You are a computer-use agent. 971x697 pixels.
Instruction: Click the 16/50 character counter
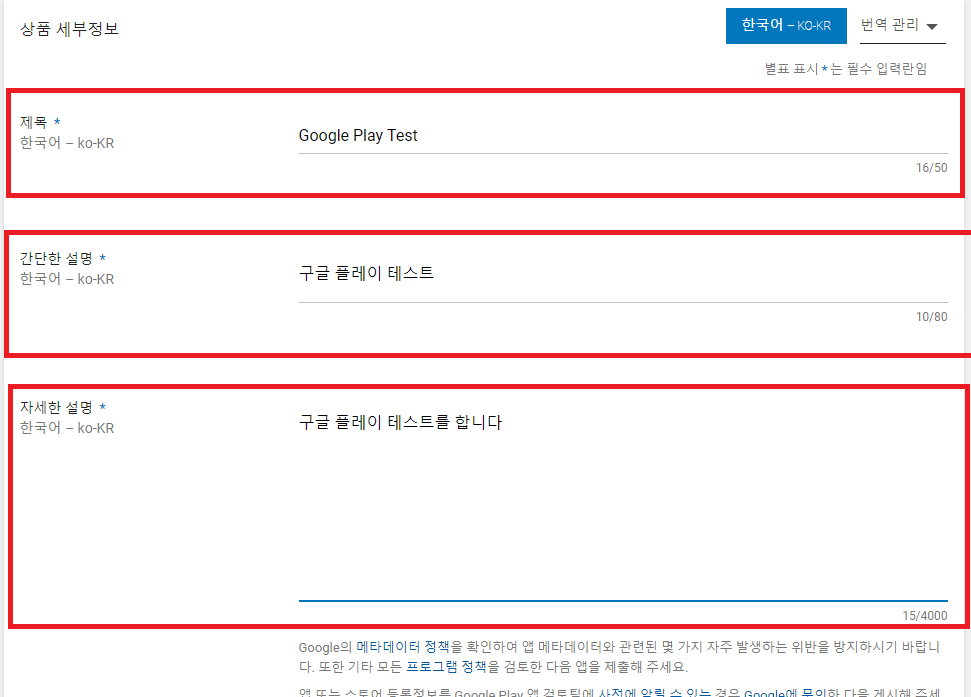[931, 168]
